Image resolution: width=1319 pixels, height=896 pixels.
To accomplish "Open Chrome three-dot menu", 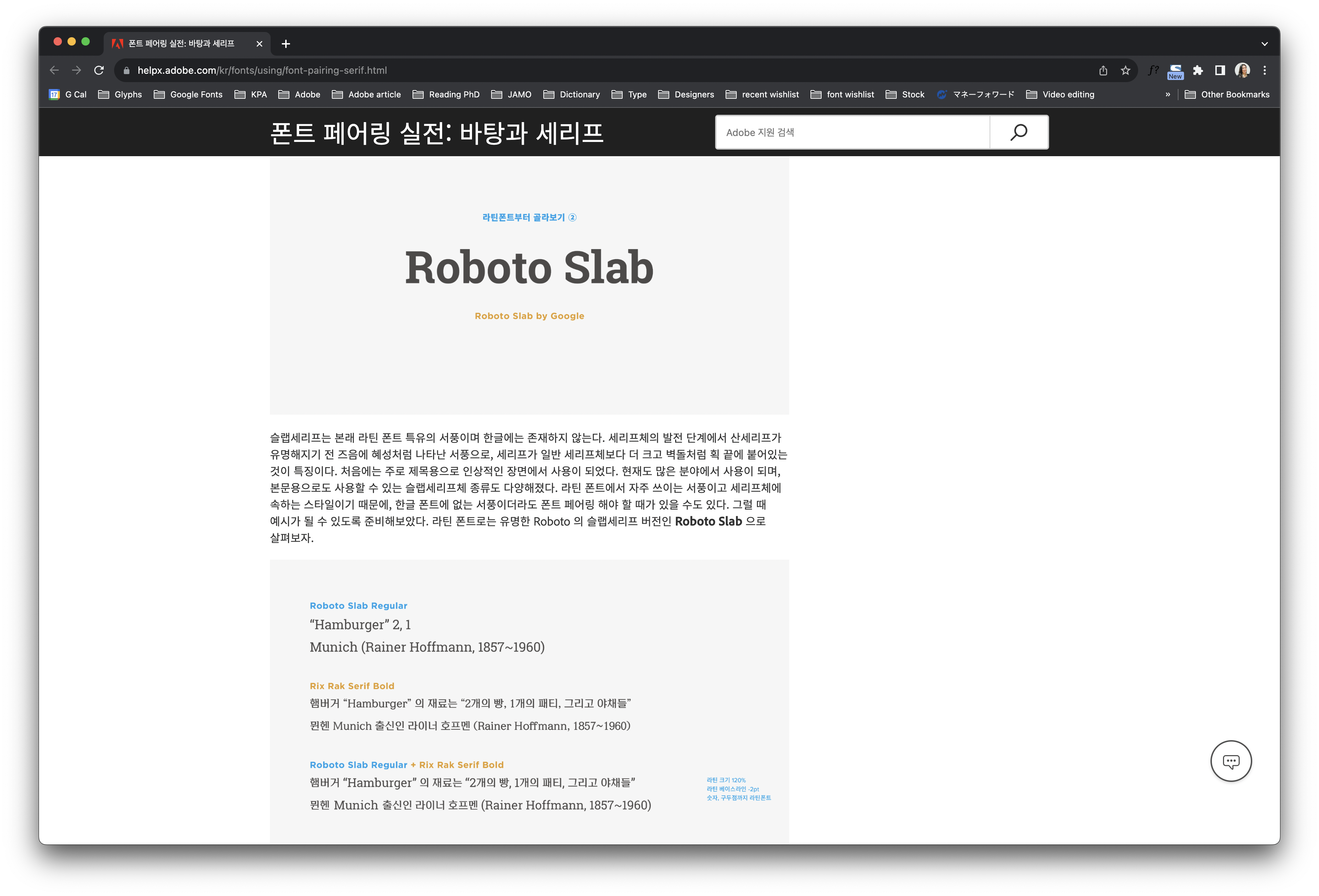I will point(1264,70).
